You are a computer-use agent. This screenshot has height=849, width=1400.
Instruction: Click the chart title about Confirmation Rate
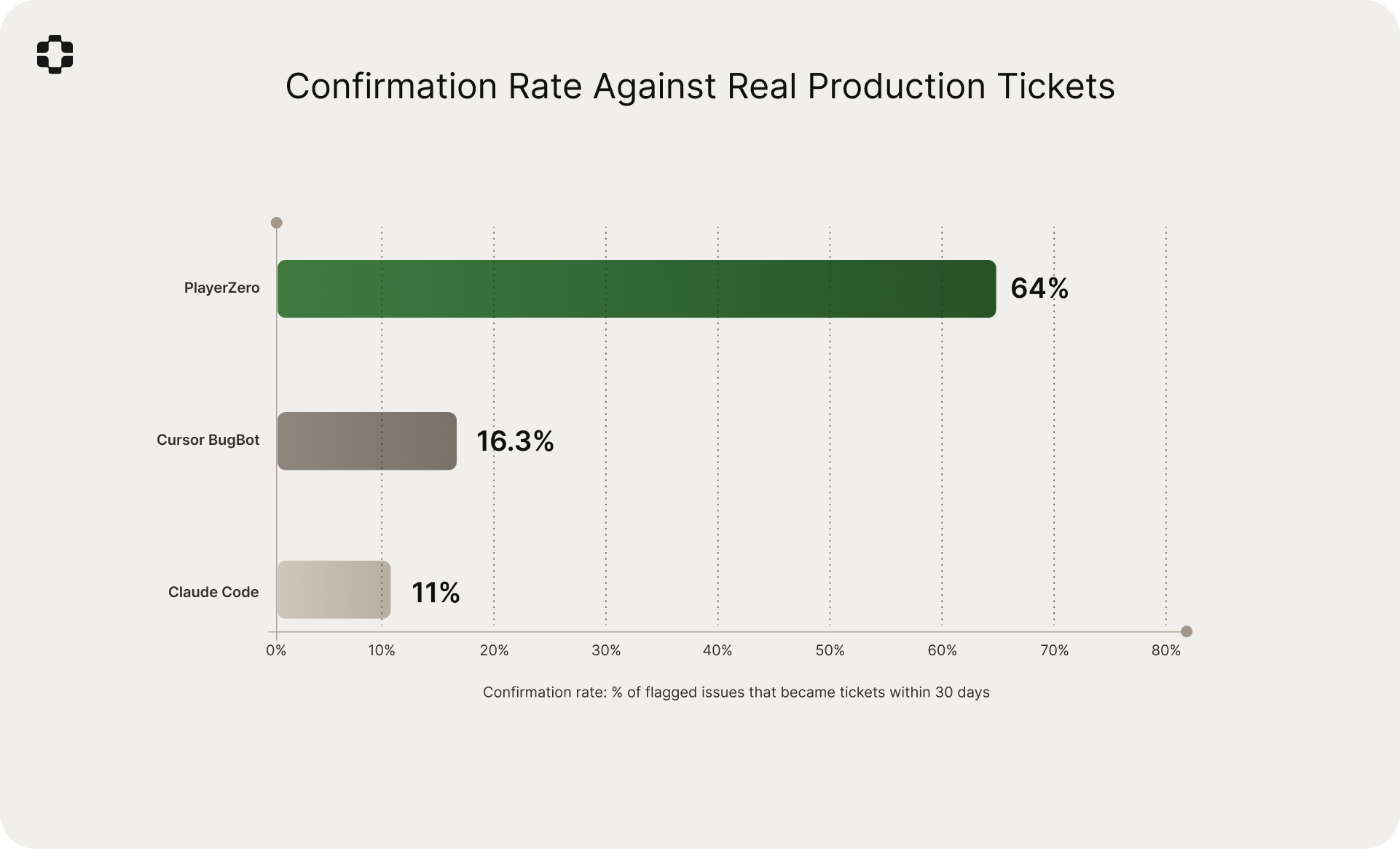click(x=699, y=86)
